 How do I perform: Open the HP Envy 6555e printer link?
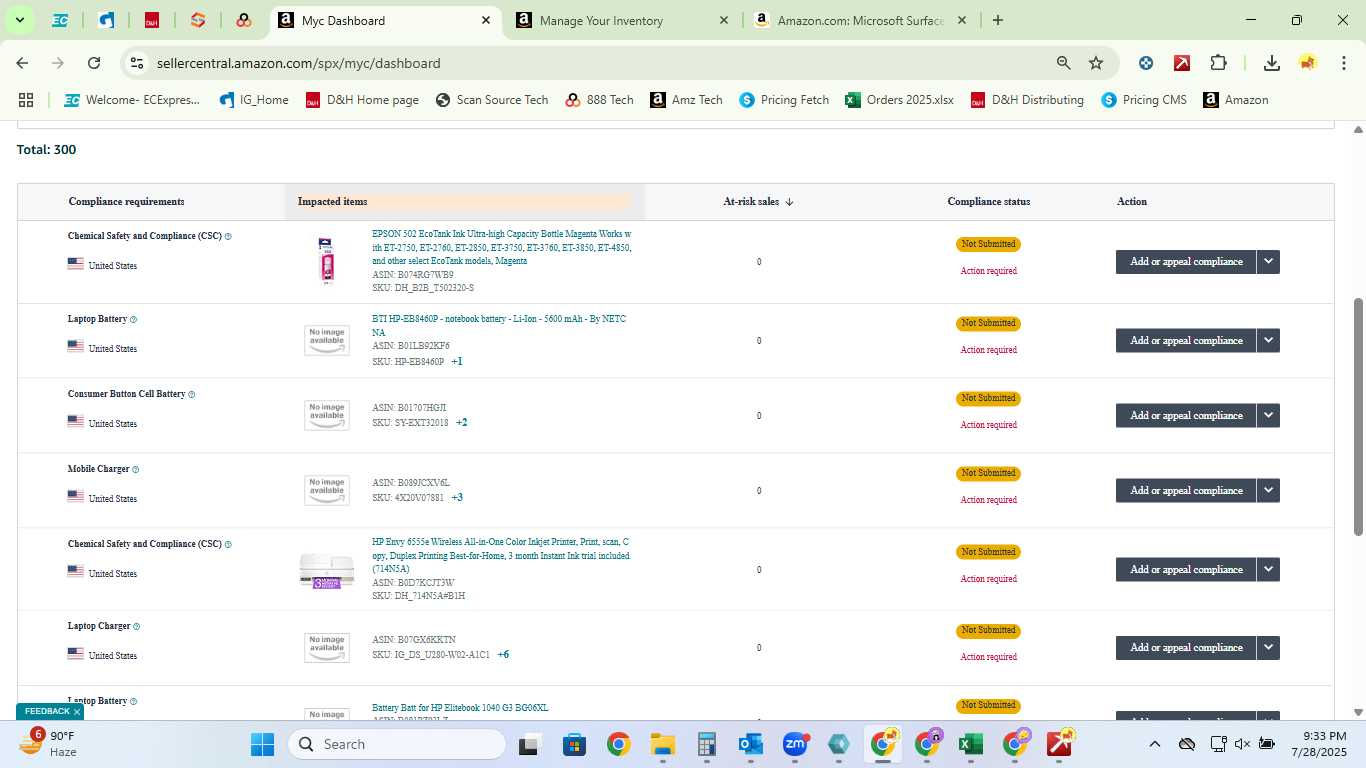click(501, 555)
